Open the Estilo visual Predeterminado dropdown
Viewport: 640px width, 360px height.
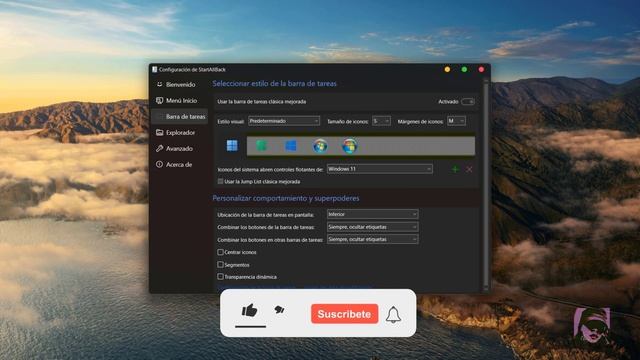[x=284, y=121]
